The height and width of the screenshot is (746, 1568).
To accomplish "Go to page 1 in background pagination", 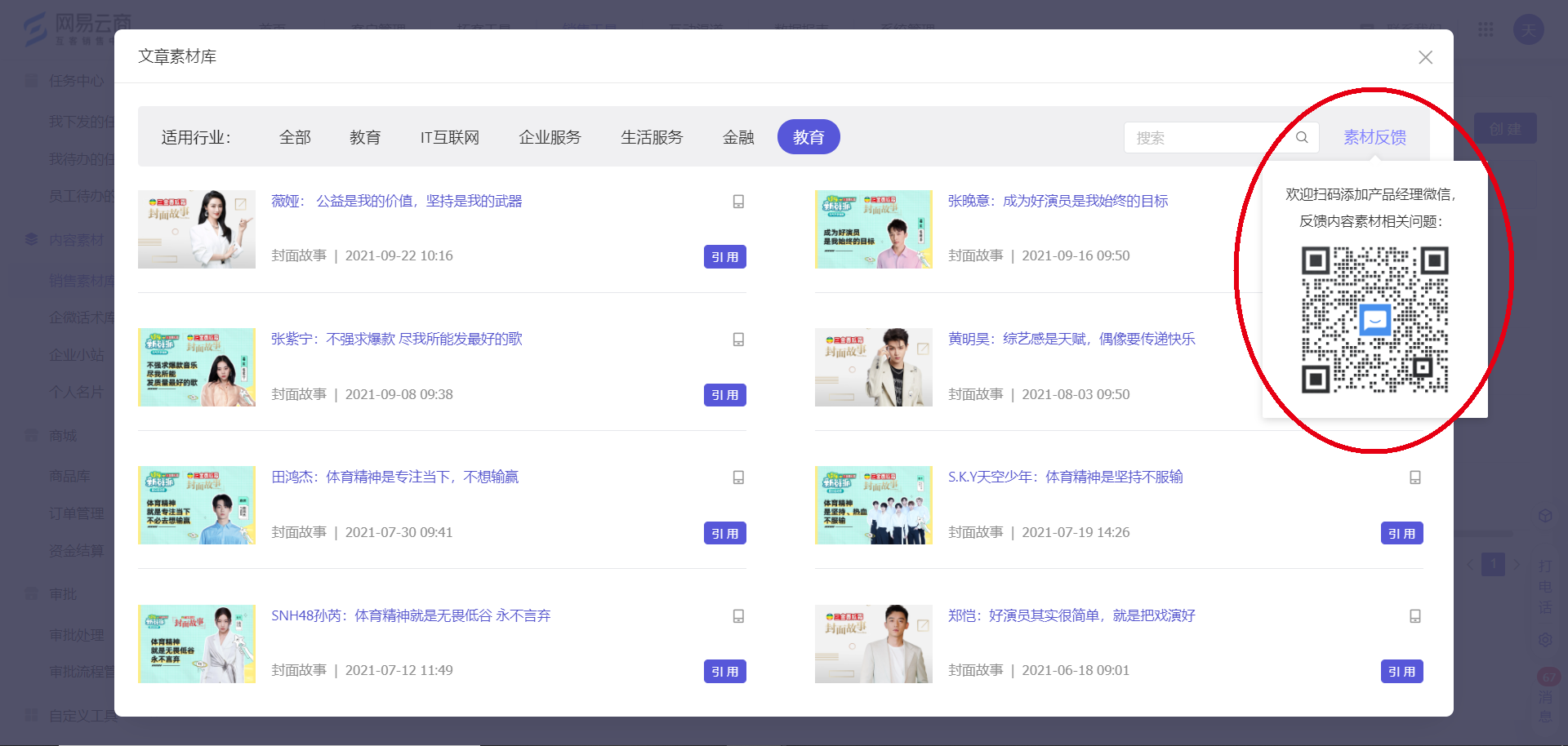I will pos(1494,564).
